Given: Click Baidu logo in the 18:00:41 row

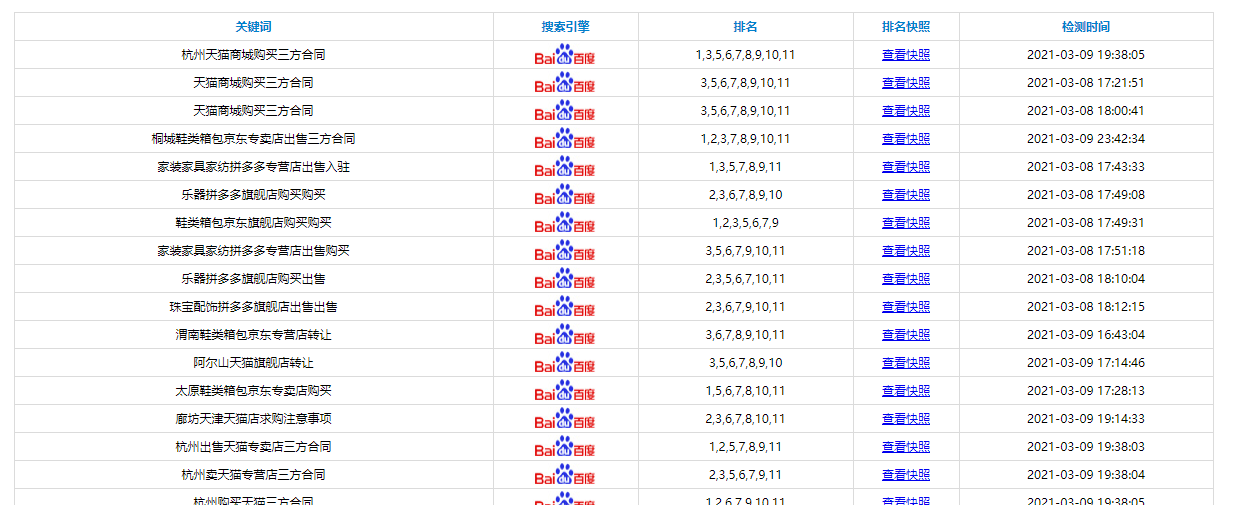Looking at the screenshot, I should 565,111.
